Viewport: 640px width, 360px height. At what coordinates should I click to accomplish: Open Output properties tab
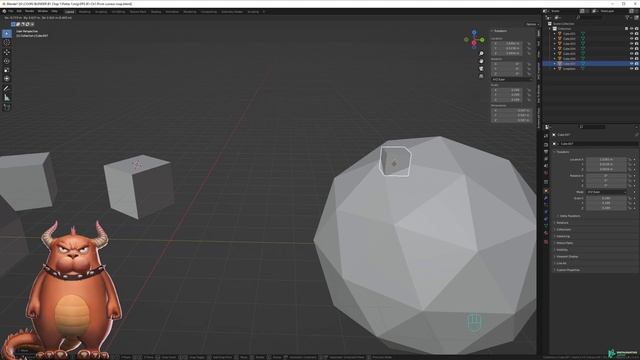point(546,152)
